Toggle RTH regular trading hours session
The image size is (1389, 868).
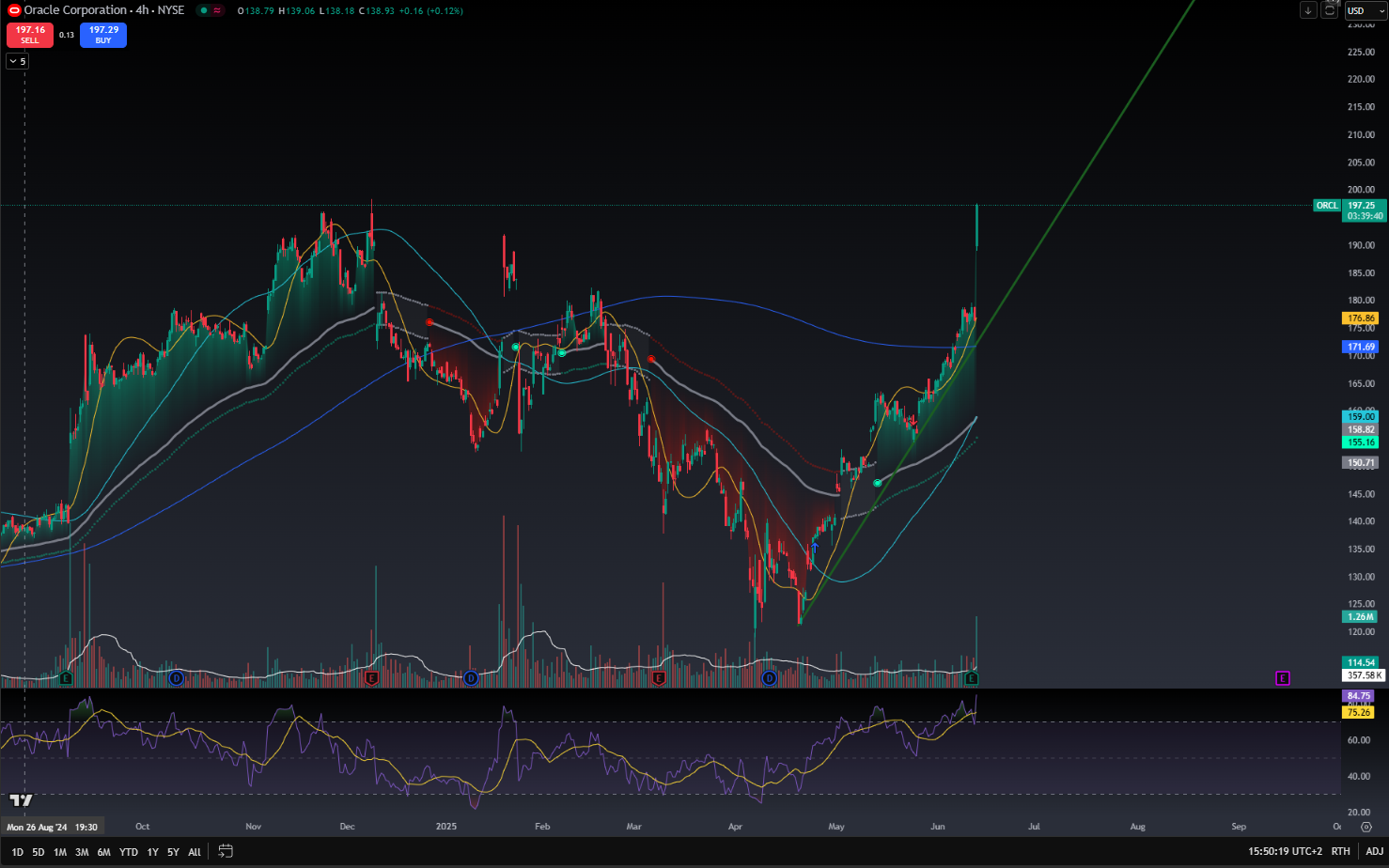(1341, 851)
